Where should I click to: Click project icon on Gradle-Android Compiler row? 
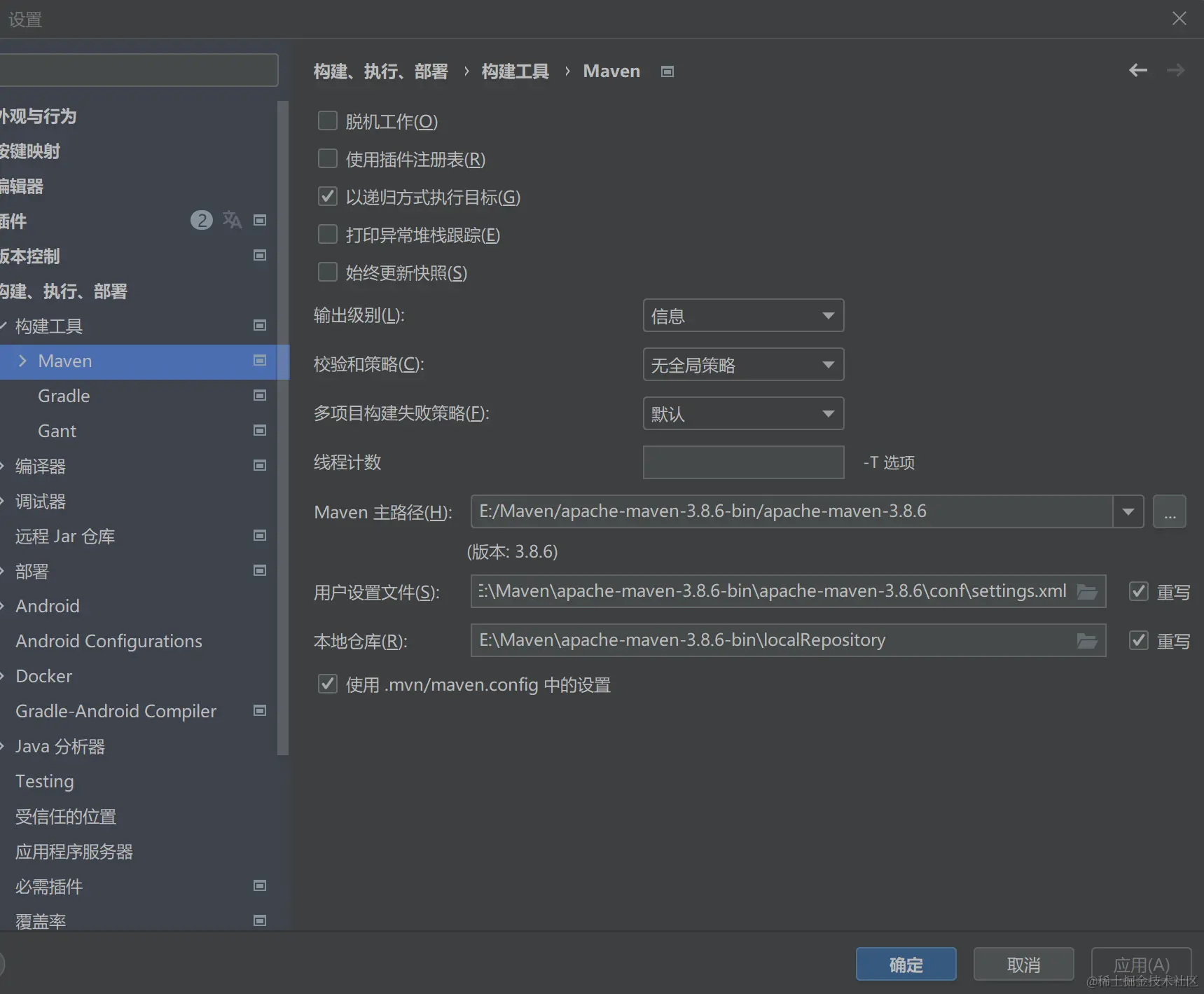260,710
